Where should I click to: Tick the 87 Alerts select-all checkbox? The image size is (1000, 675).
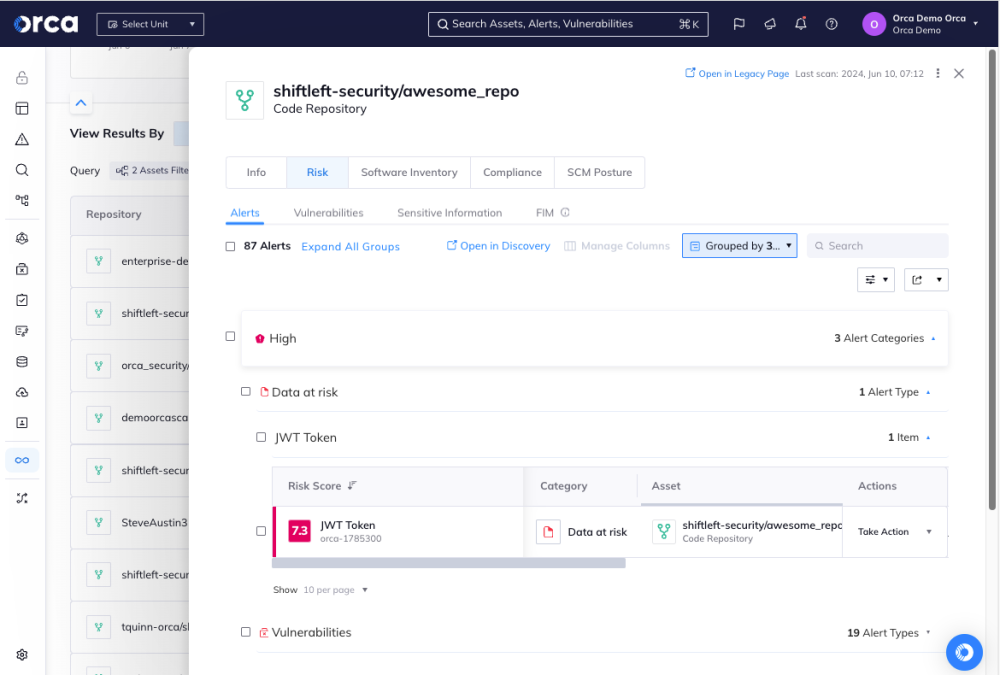pos(230,246)
